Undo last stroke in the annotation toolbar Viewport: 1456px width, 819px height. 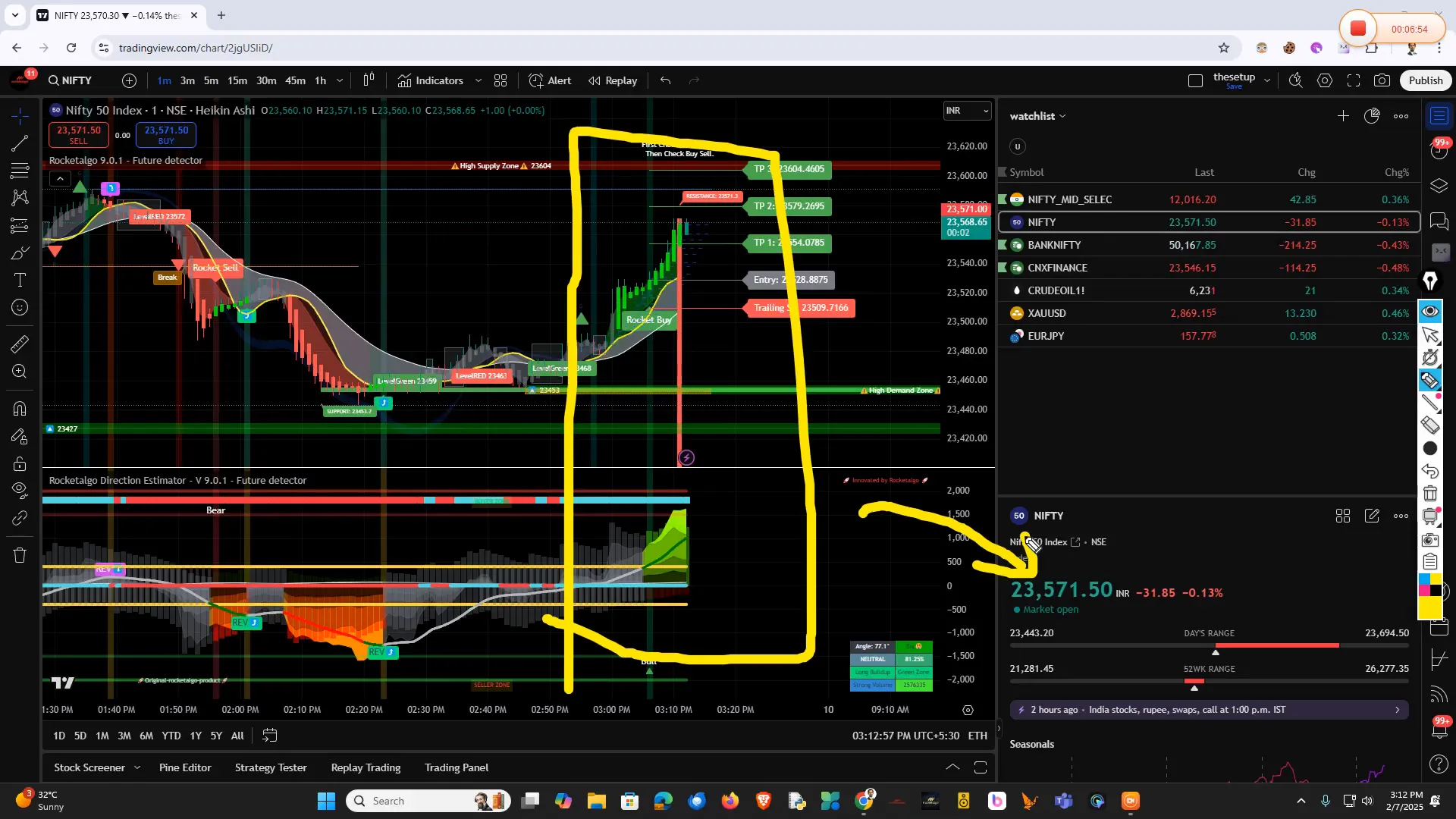(x=1430, y=472)
